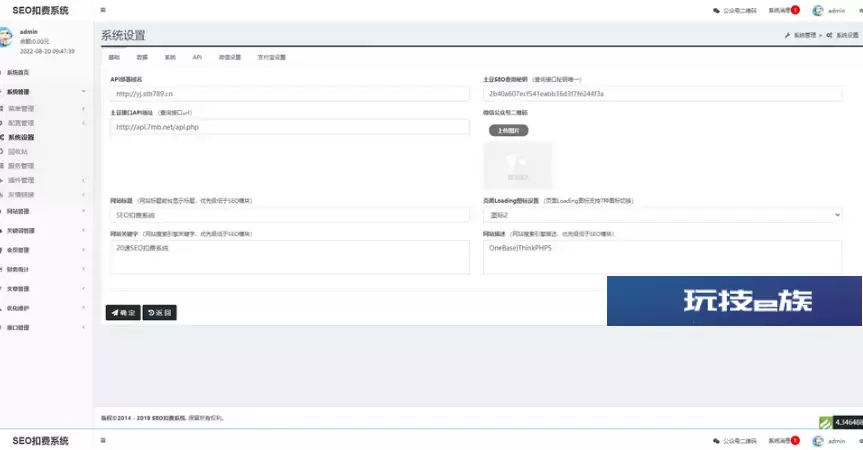The height and width of the screenshot is (450, 863).
Task: Expand the 财务统计 menu arrow
Action: [84, 269]
